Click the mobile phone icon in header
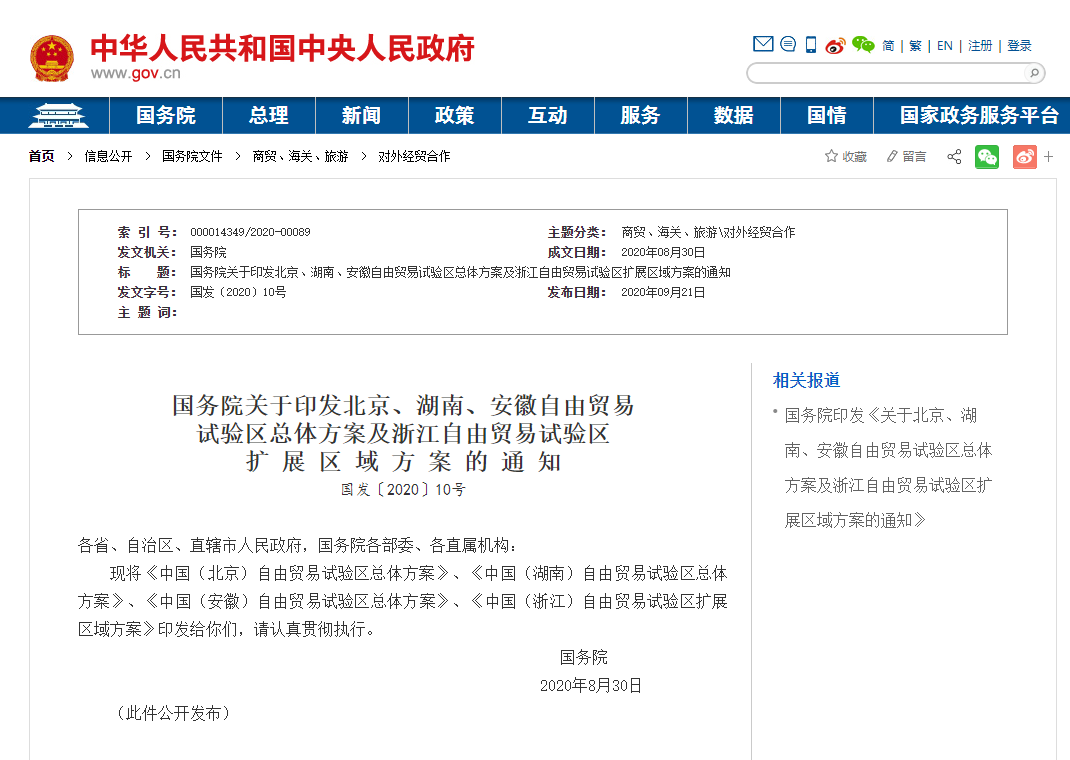Screen dimensions: 1070x760 point(811,45)
